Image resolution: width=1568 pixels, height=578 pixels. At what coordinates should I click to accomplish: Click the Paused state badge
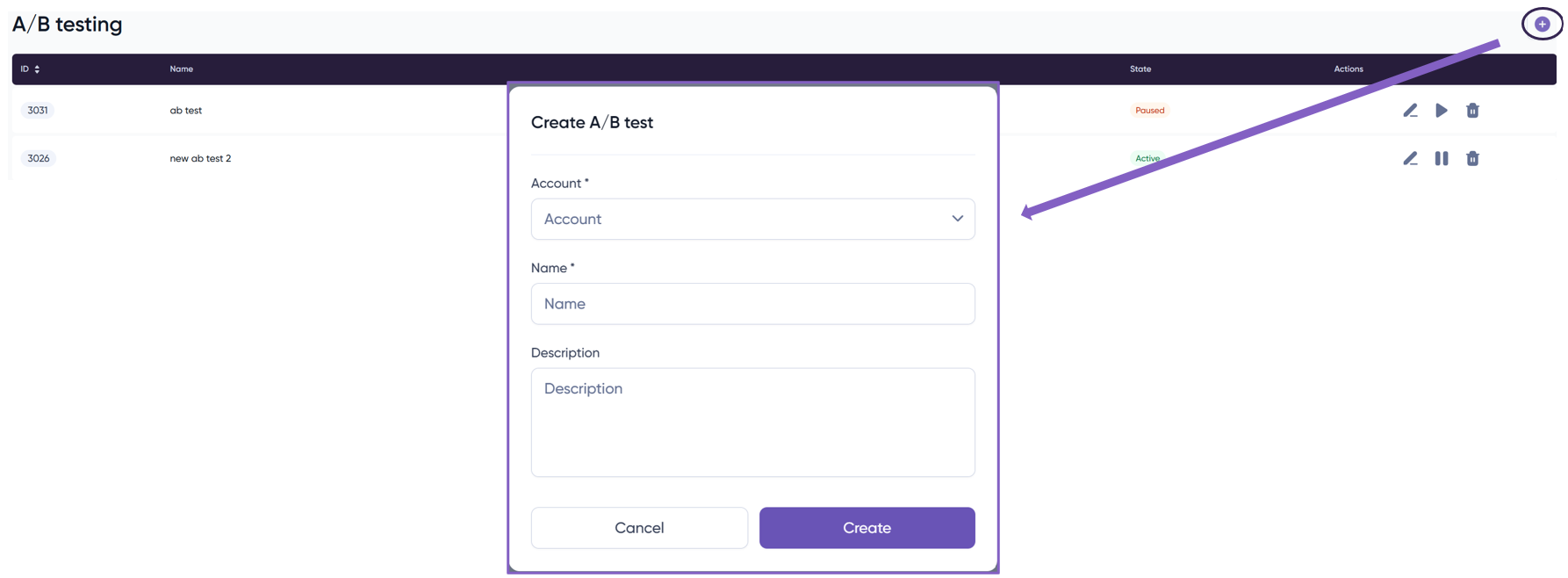pyautogui.click(x=1149, y=111)
